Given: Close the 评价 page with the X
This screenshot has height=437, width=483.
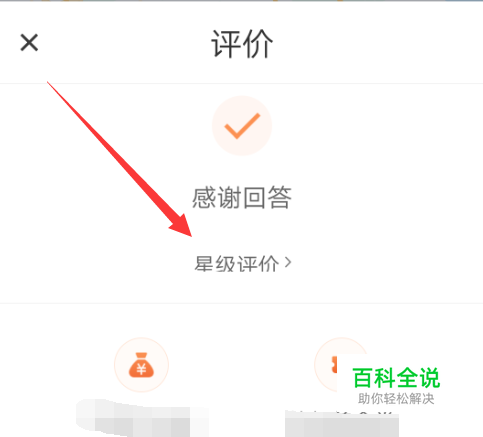Looking at the screenshot, I should (29, 43).
